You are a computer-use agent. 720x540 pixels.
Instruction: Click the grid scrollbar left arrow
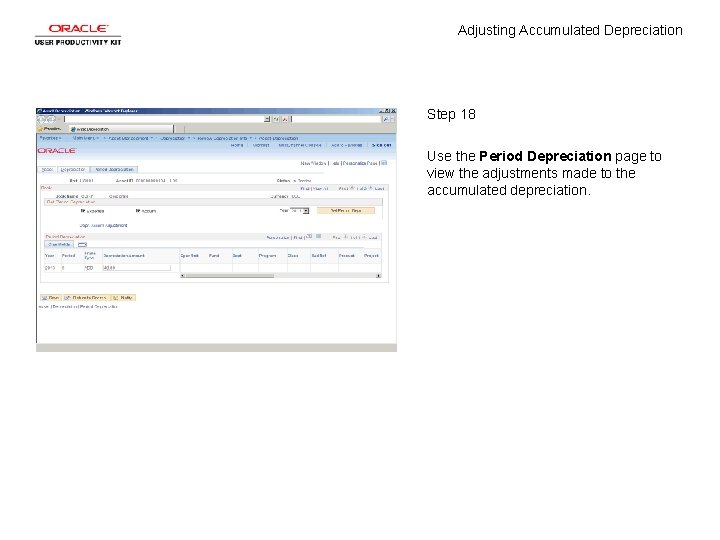[x=183, y=276]
